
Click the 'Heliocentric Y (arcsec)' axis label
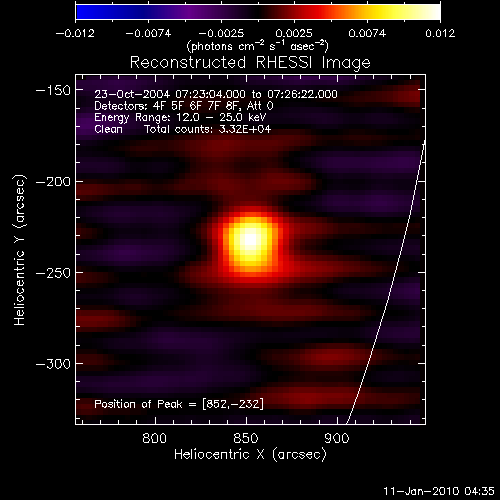[x=20, y=250]
